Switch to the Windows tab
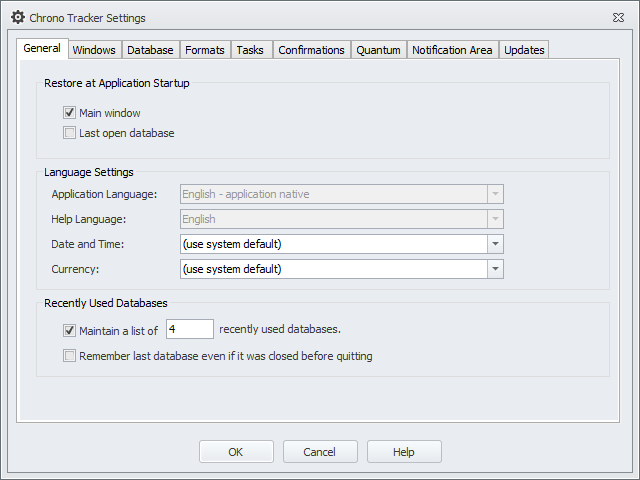Screen dimensions: 640x480 pos(94,50)
